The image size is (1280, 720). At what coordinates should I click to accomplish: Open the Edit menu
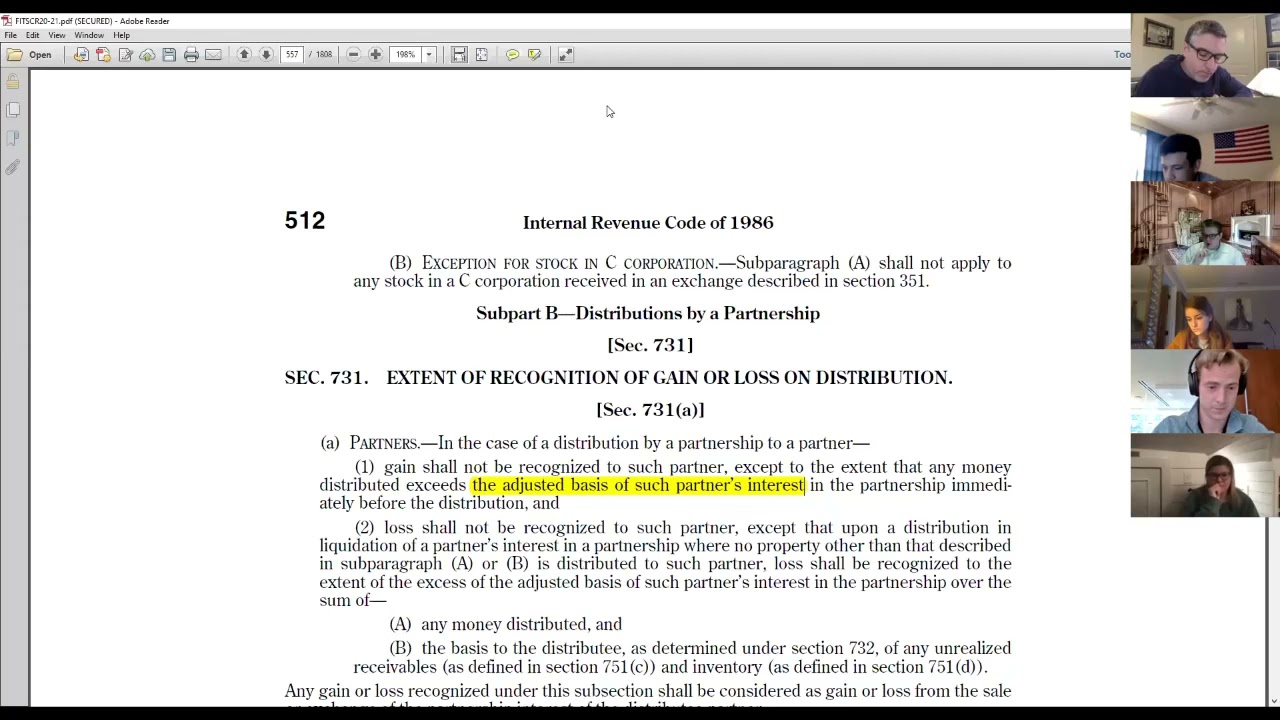click(32, 35)
